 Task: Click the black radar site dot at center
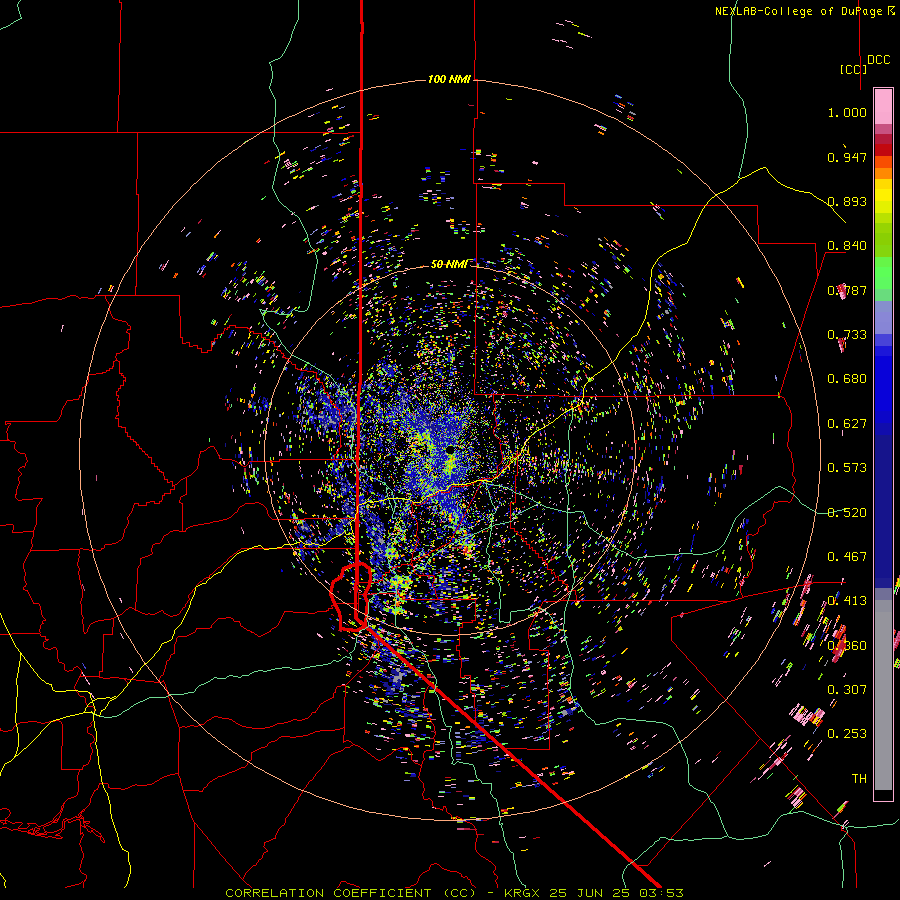pos(451,449)
